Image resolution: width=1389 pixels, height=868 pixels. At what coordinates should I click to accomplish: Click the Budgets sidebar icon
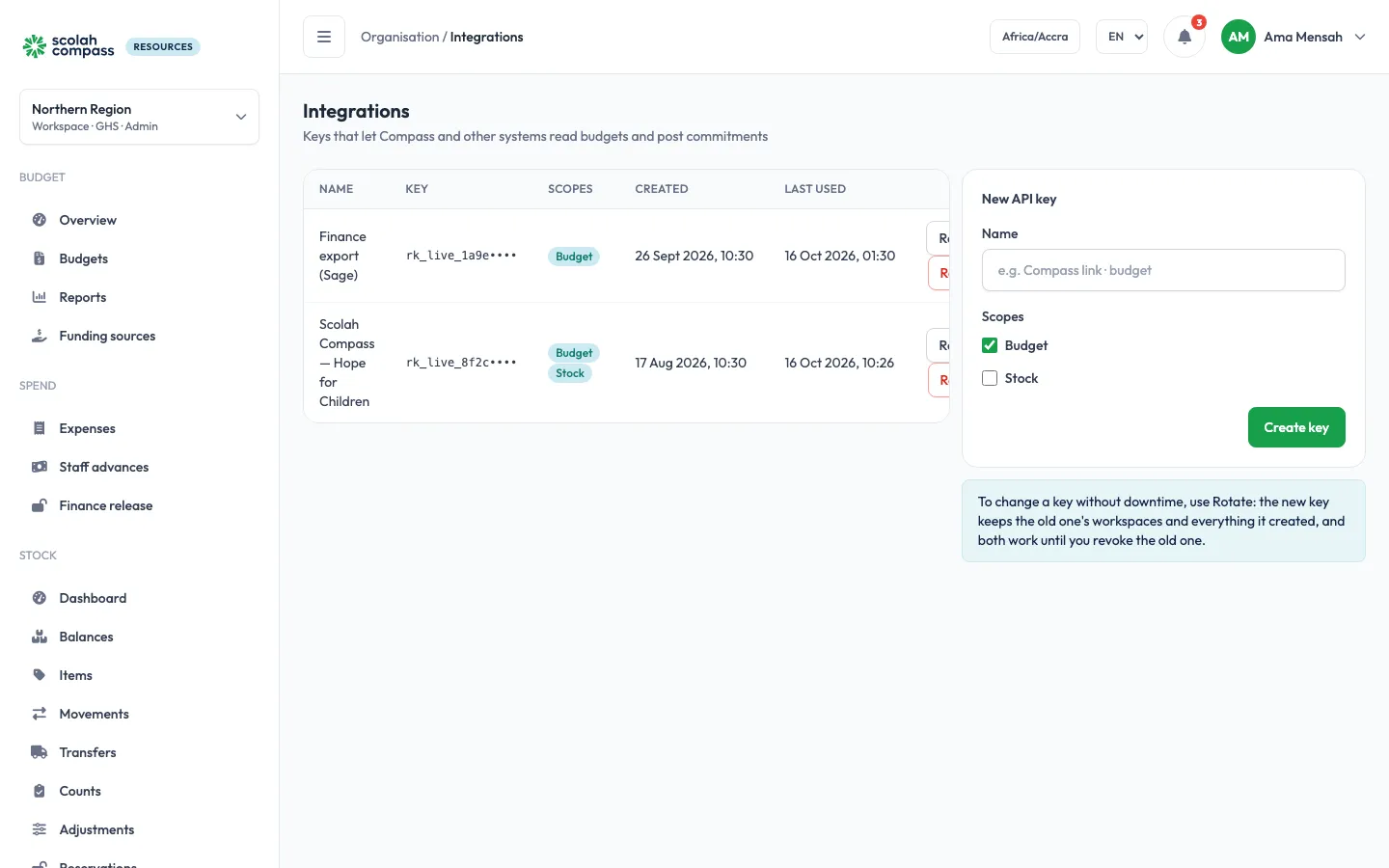click(40, 258)
